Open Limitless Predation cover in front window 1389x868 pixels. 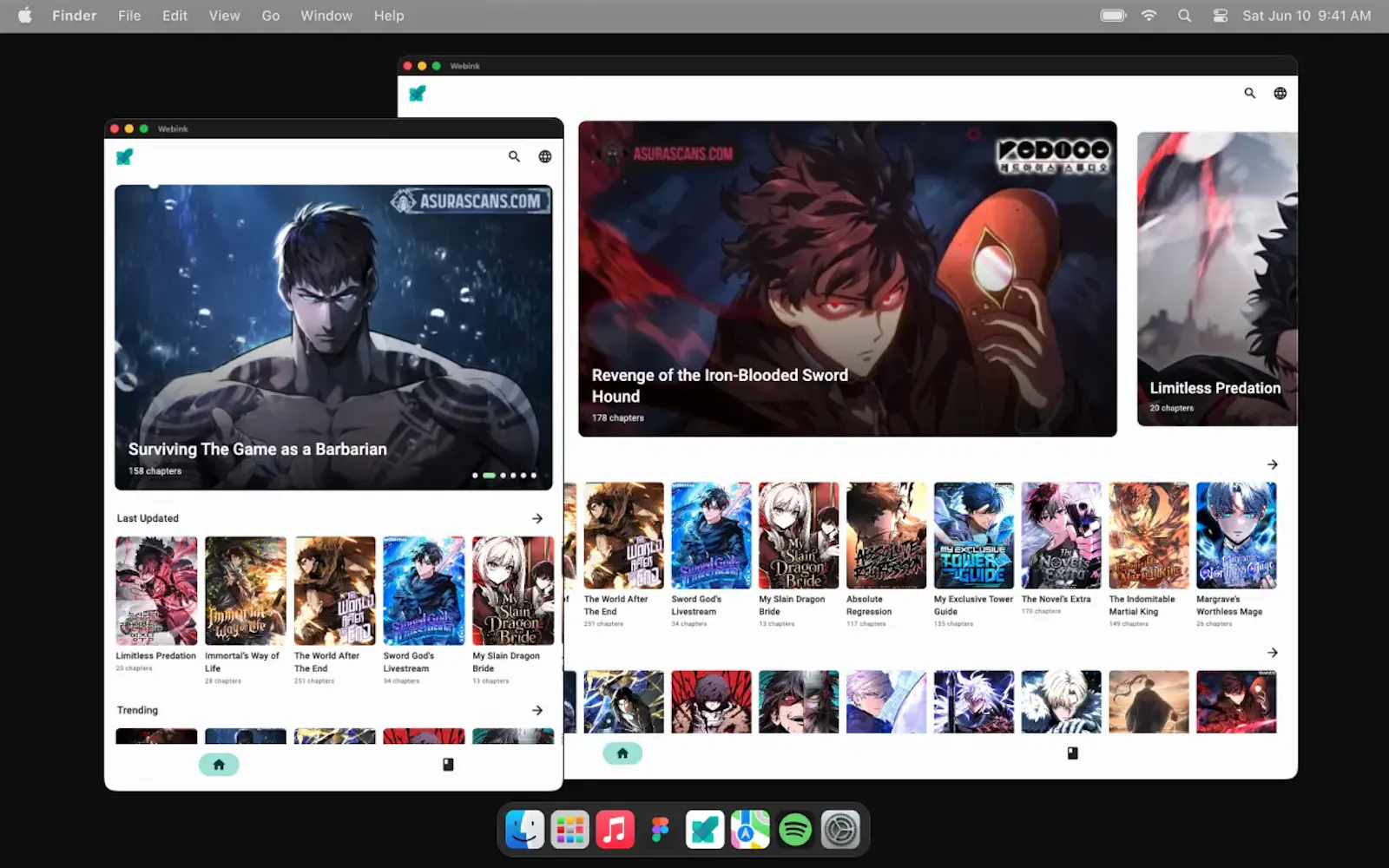156,590
